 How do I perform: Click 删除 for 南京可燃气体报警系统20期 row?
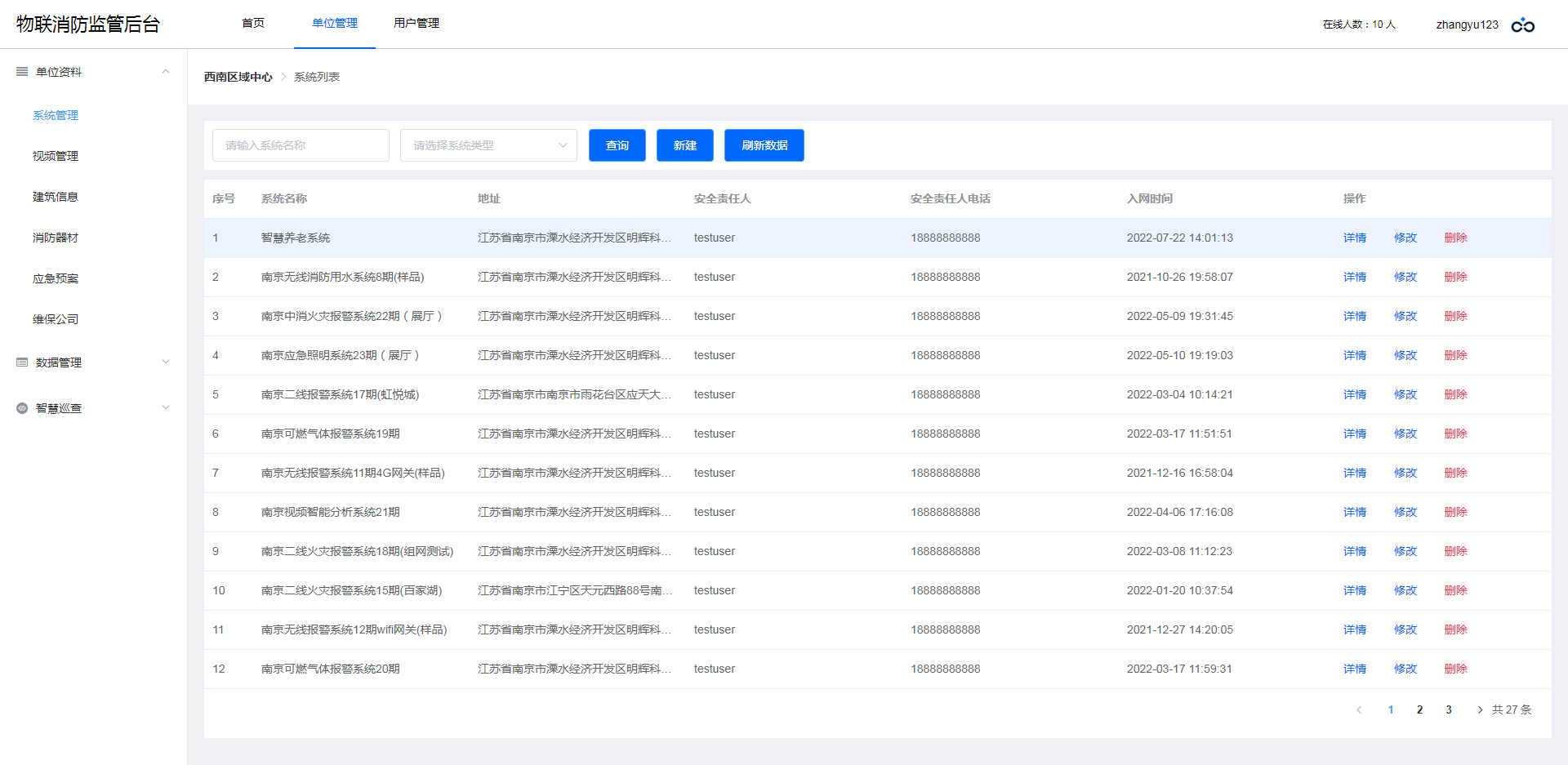[x=1456, y=669]
